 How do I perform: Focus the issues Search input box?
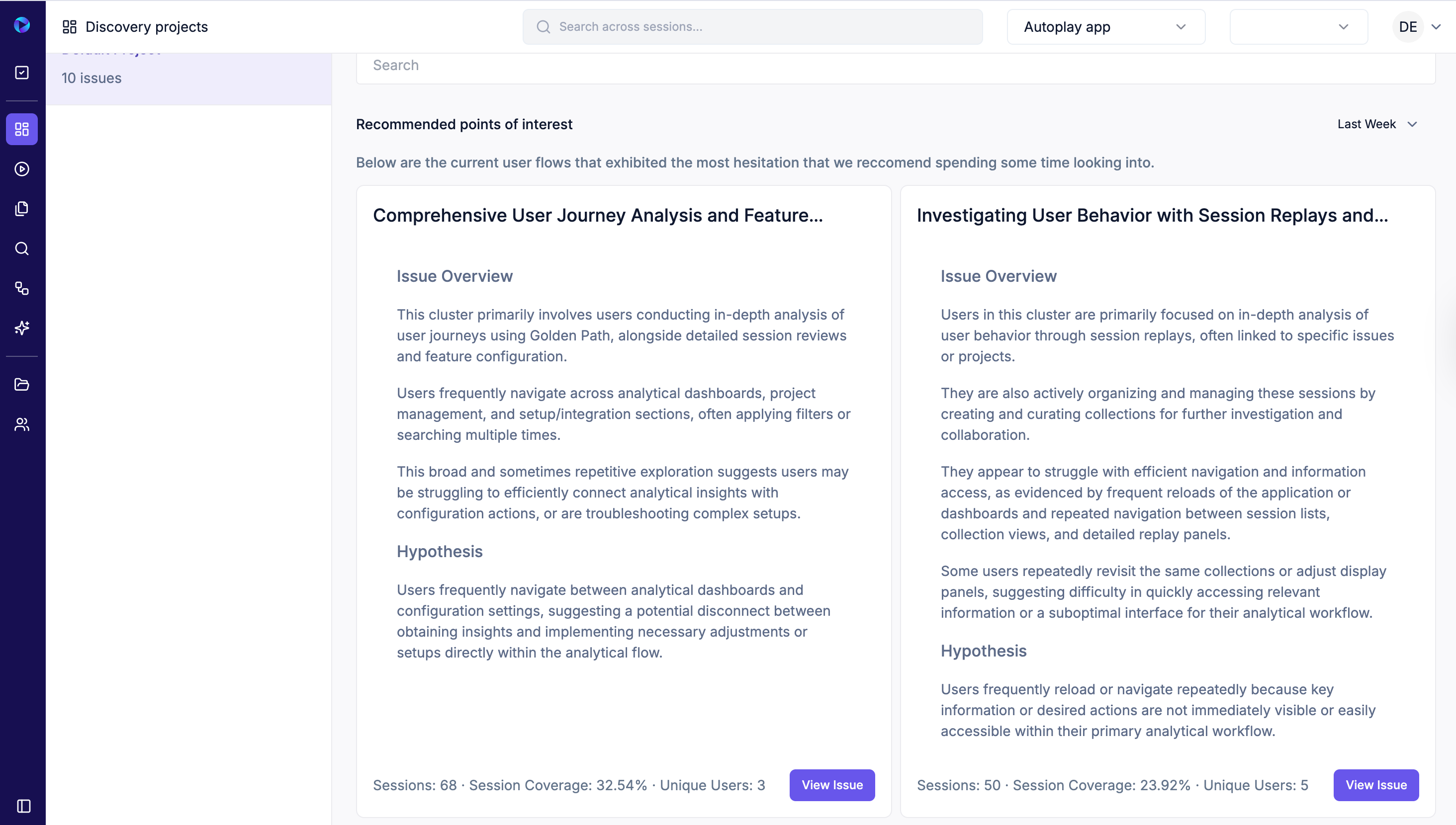pyautogui.click(x=895, y=66)
